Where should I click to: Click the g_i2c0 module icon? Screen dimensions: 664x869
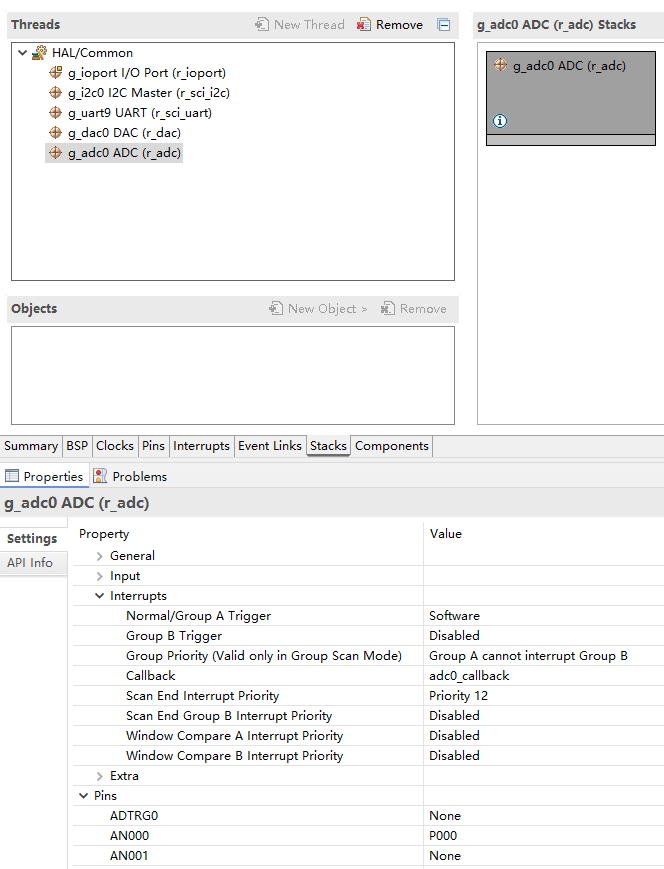coord(55,93)
